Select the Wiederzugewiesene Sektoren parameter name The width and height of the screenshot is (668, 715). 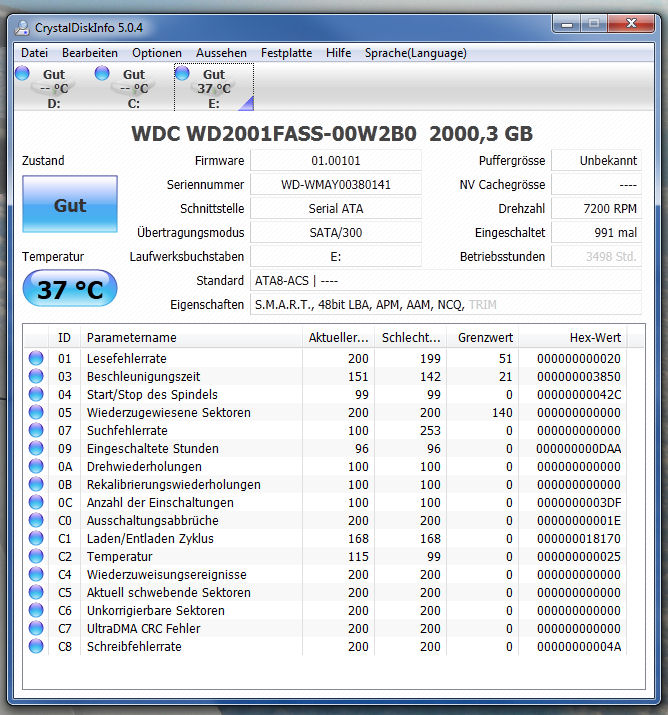tap(169, 413)
